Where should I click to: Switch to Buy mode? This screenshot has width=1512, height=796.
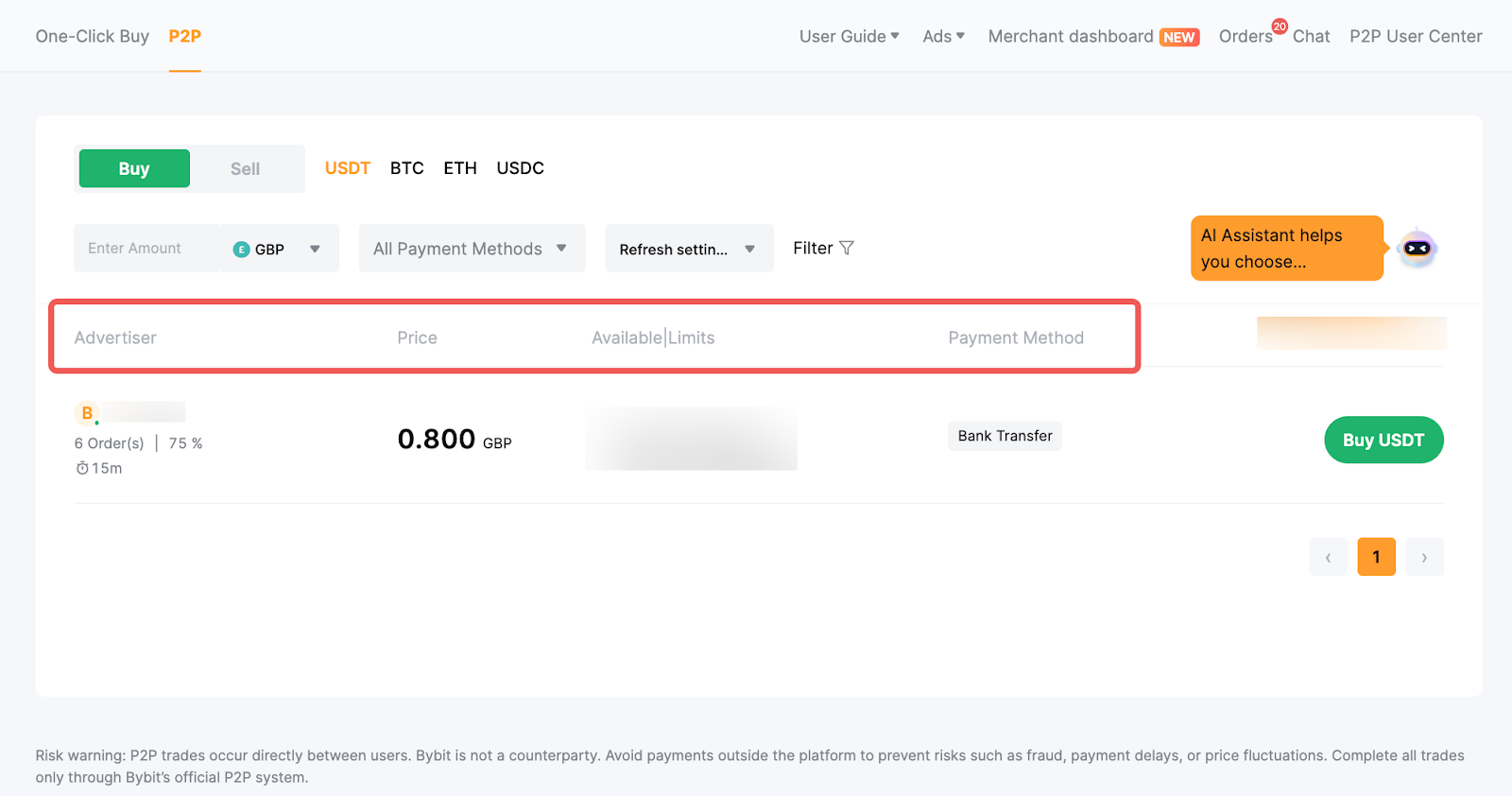pyautogui.click(x=134, y=168)
